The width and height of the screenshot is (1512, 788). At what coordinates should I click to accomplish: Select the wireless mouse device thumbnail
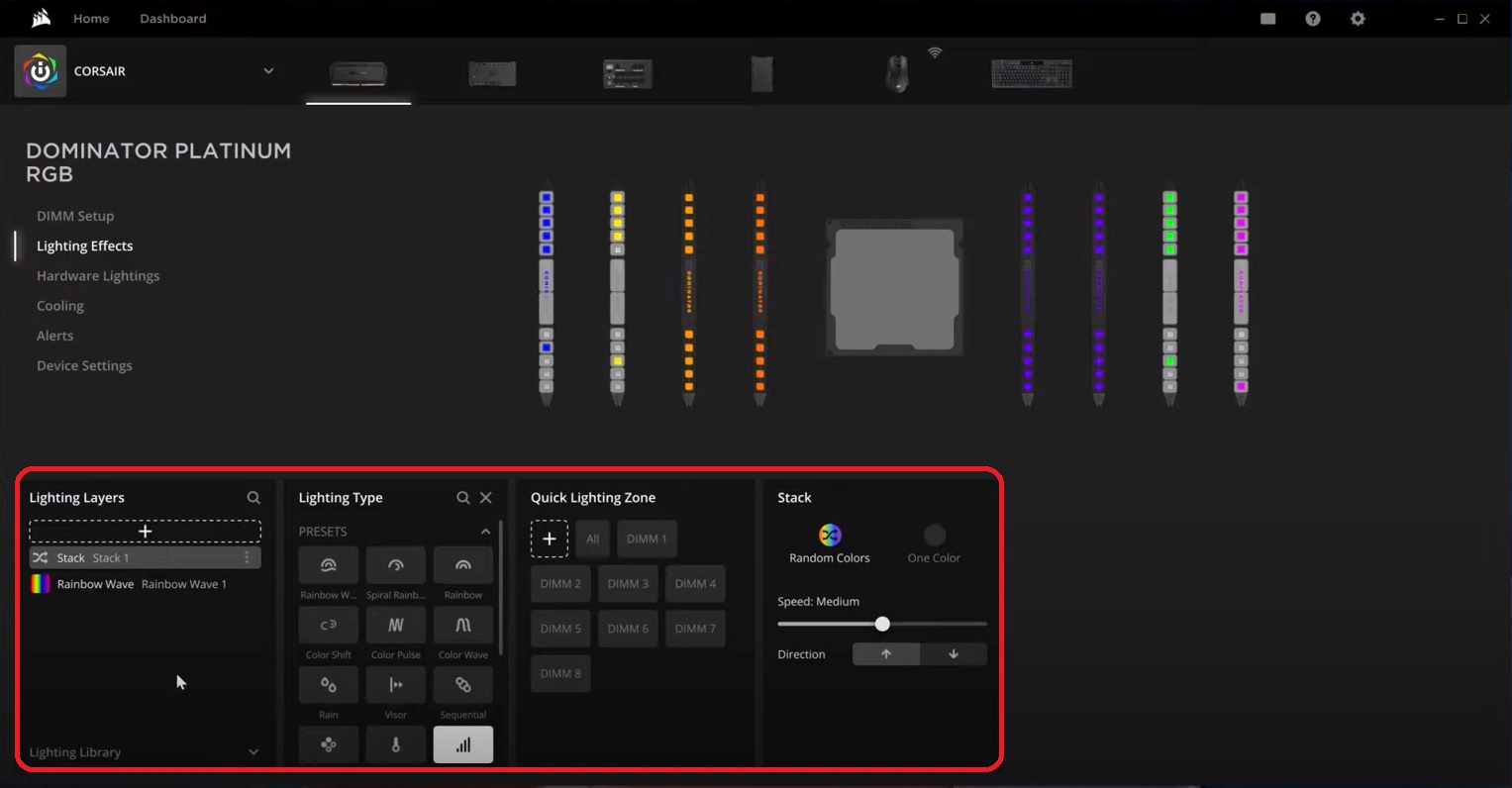897,73
